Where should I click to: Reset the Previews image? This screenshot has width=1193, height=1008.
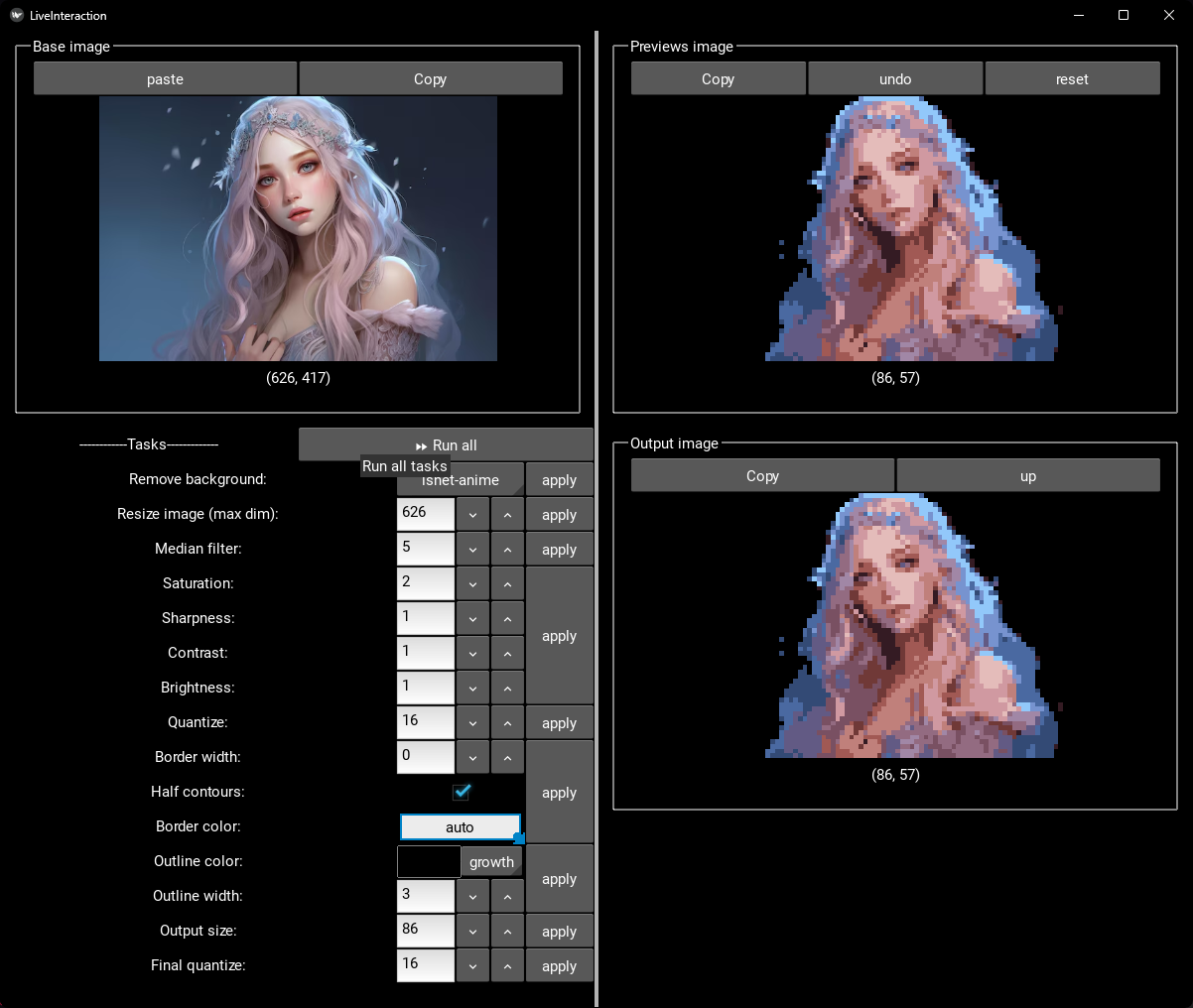coord(1072,79)
